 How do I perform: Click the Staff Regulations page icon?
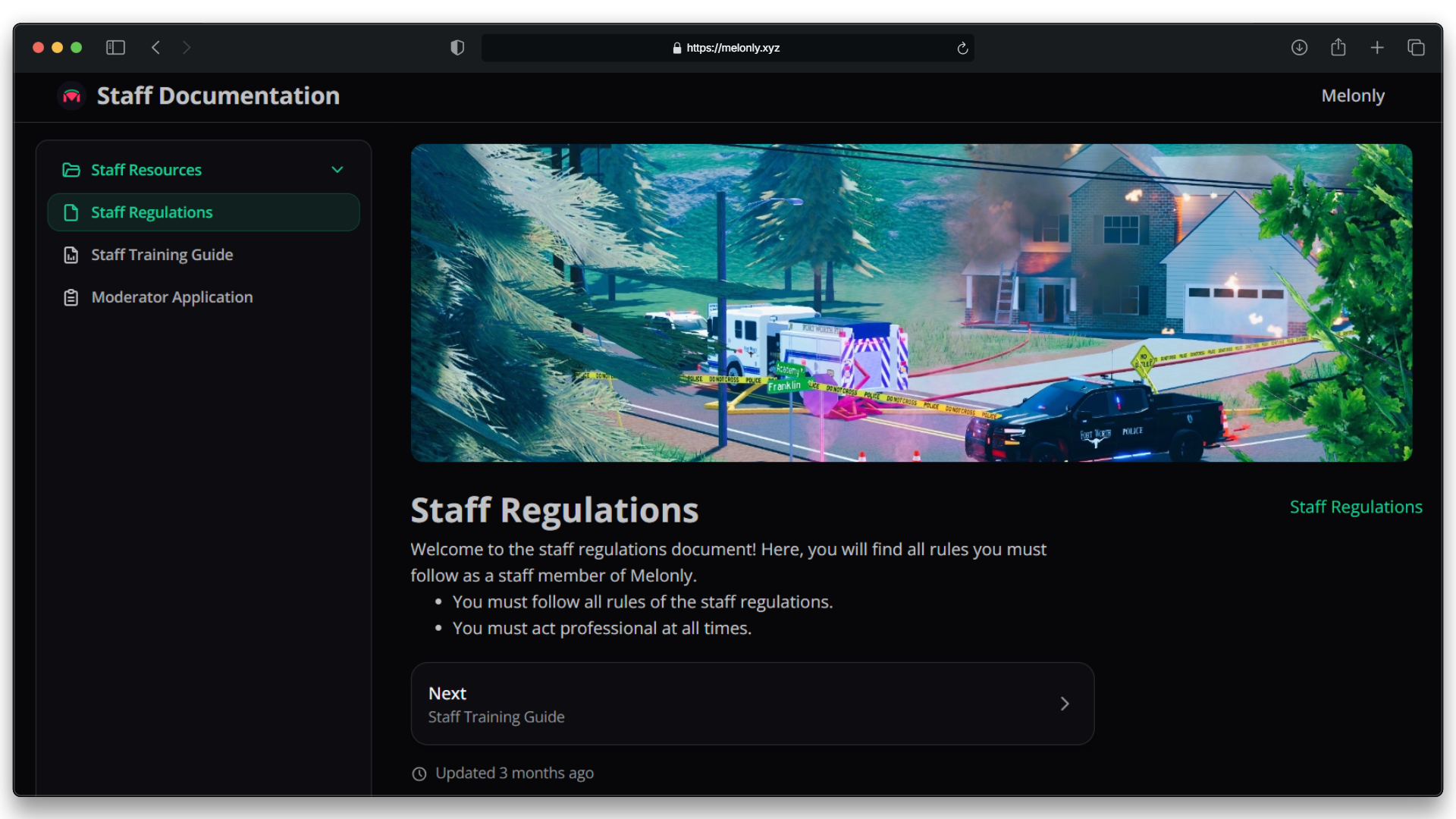point(71,212)
